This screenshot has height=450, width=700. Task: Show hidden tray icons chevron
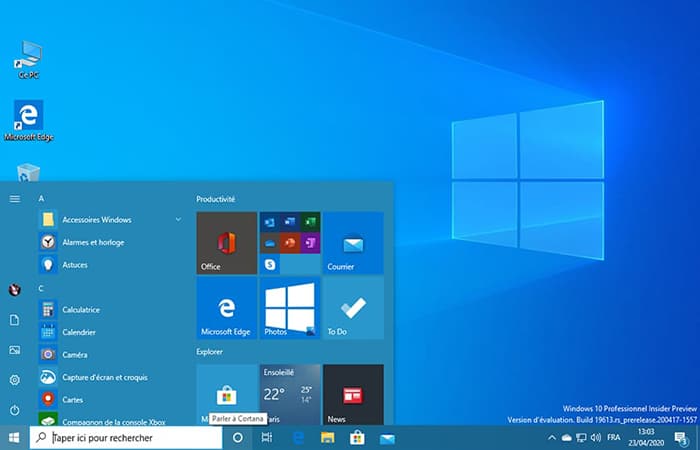coord(552,438)
